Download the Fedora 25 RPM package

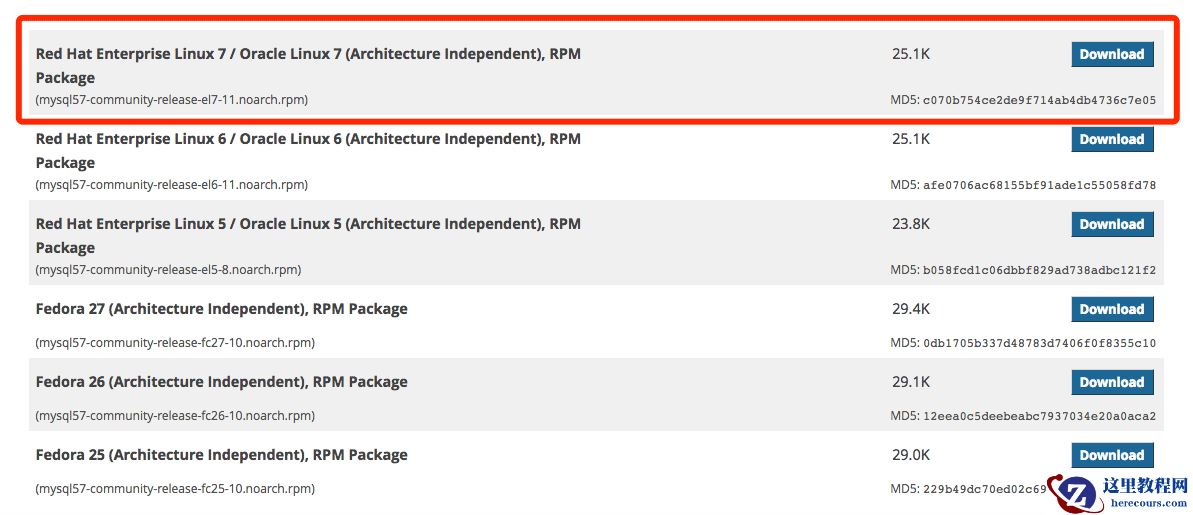[1112, 455]
